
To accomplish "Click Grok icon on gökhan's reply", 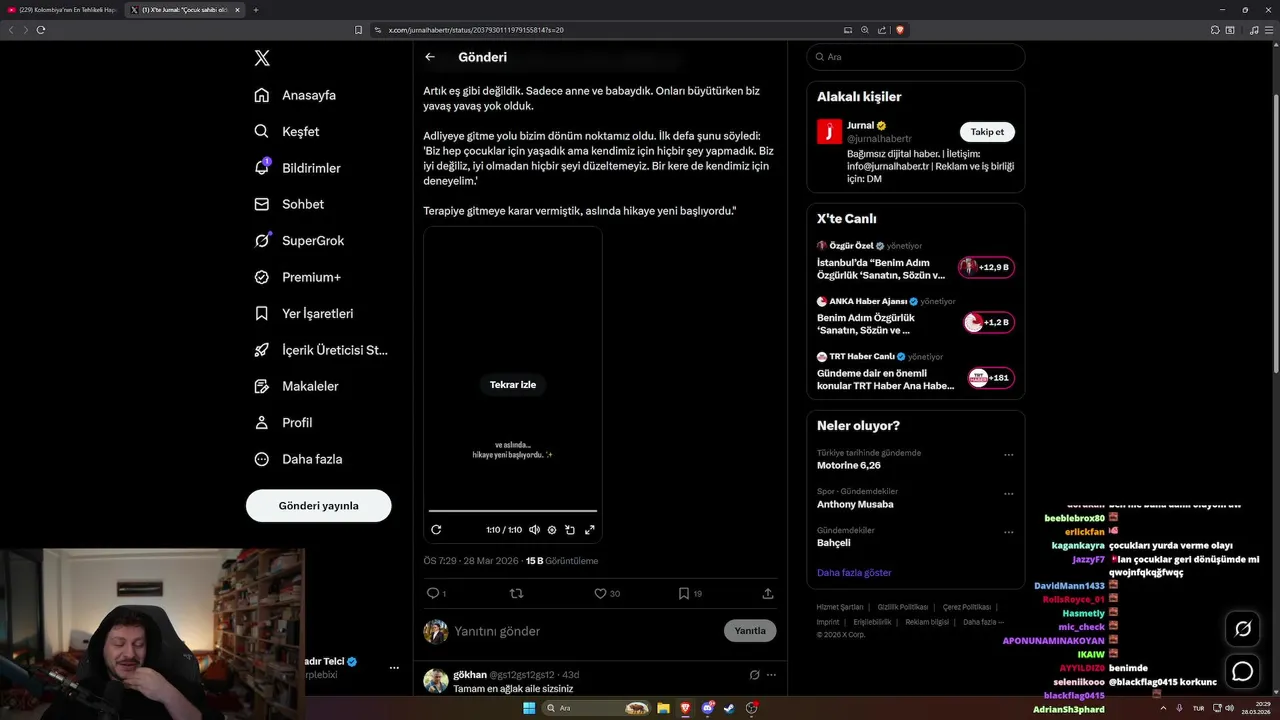I will coord(755,675).
